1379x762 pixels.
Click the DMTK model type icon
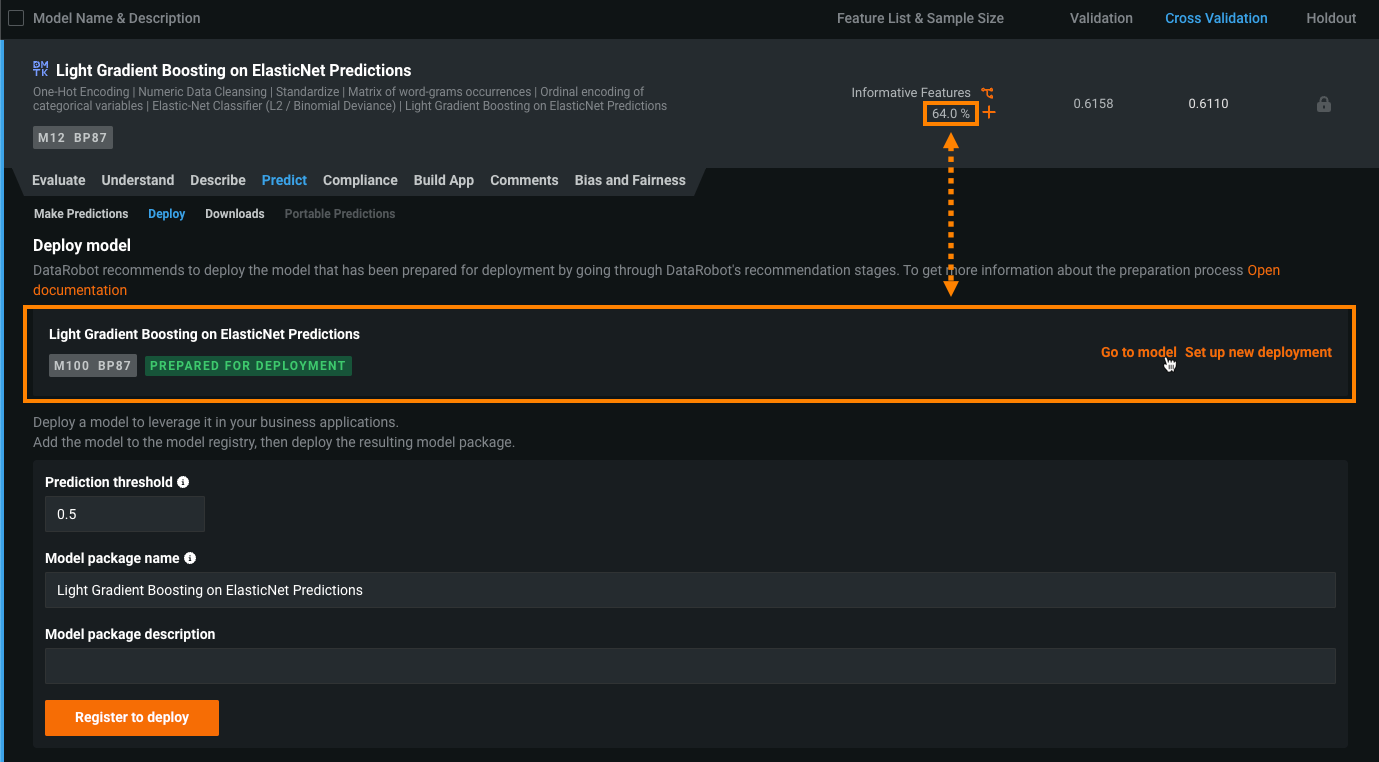click(x=40, y=69)
